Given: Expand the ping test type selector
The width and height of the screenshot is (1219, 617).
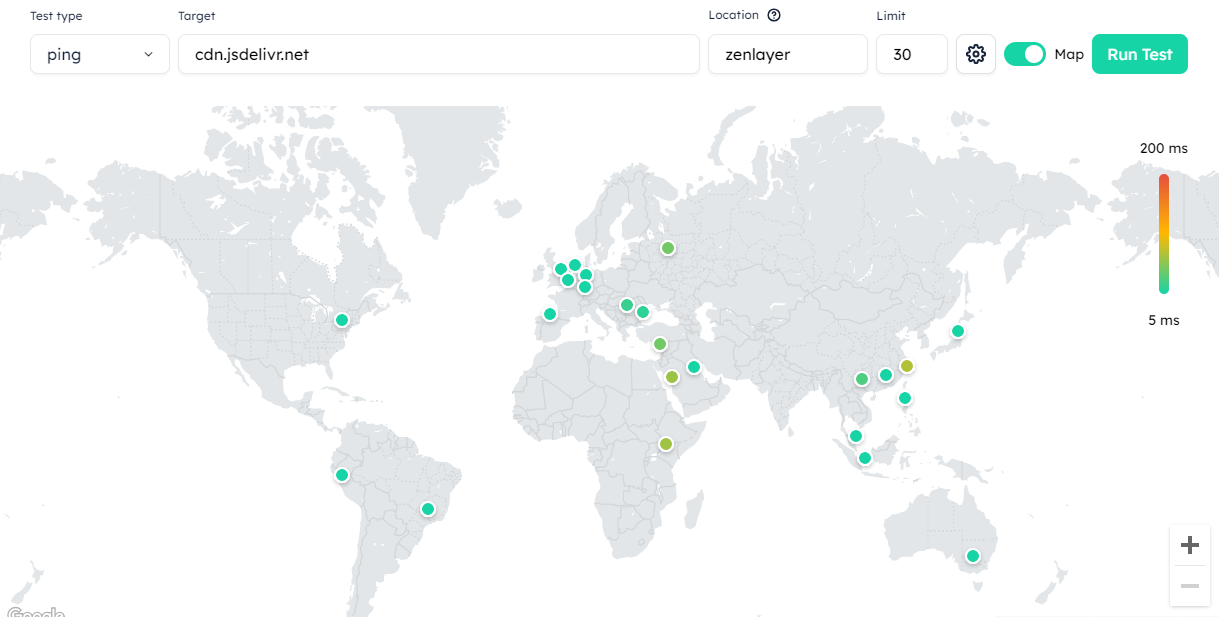Looking at the screenshot, I should [x=146, y=55].
